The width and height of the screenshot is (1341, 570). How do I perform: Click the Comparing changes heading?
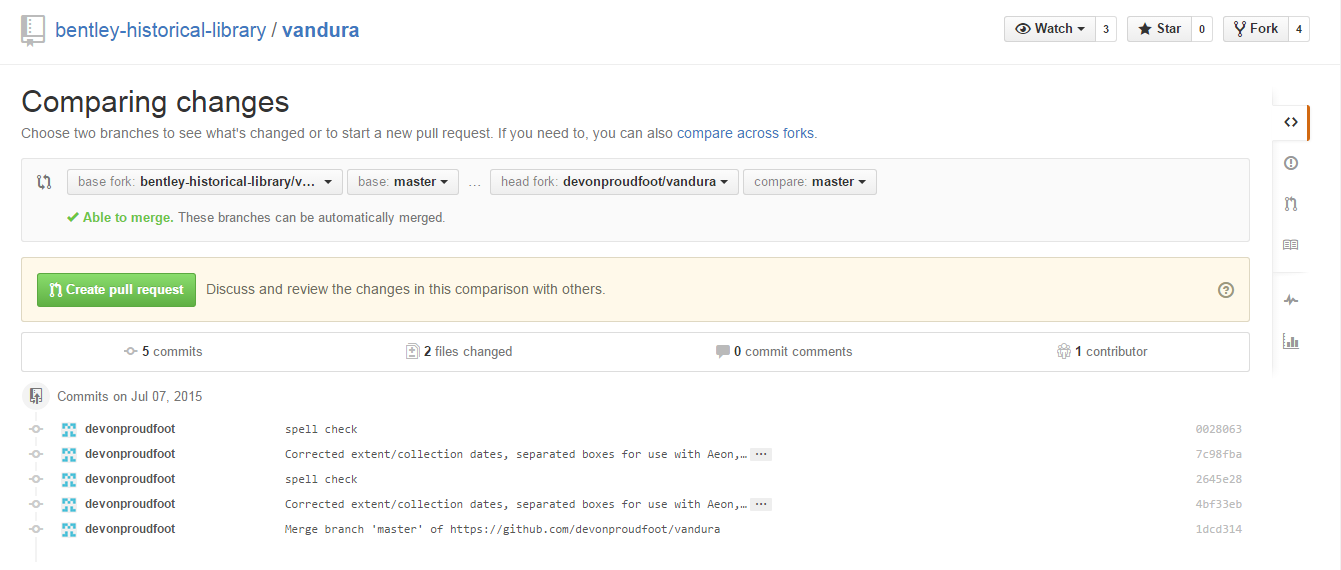point(155,102)
